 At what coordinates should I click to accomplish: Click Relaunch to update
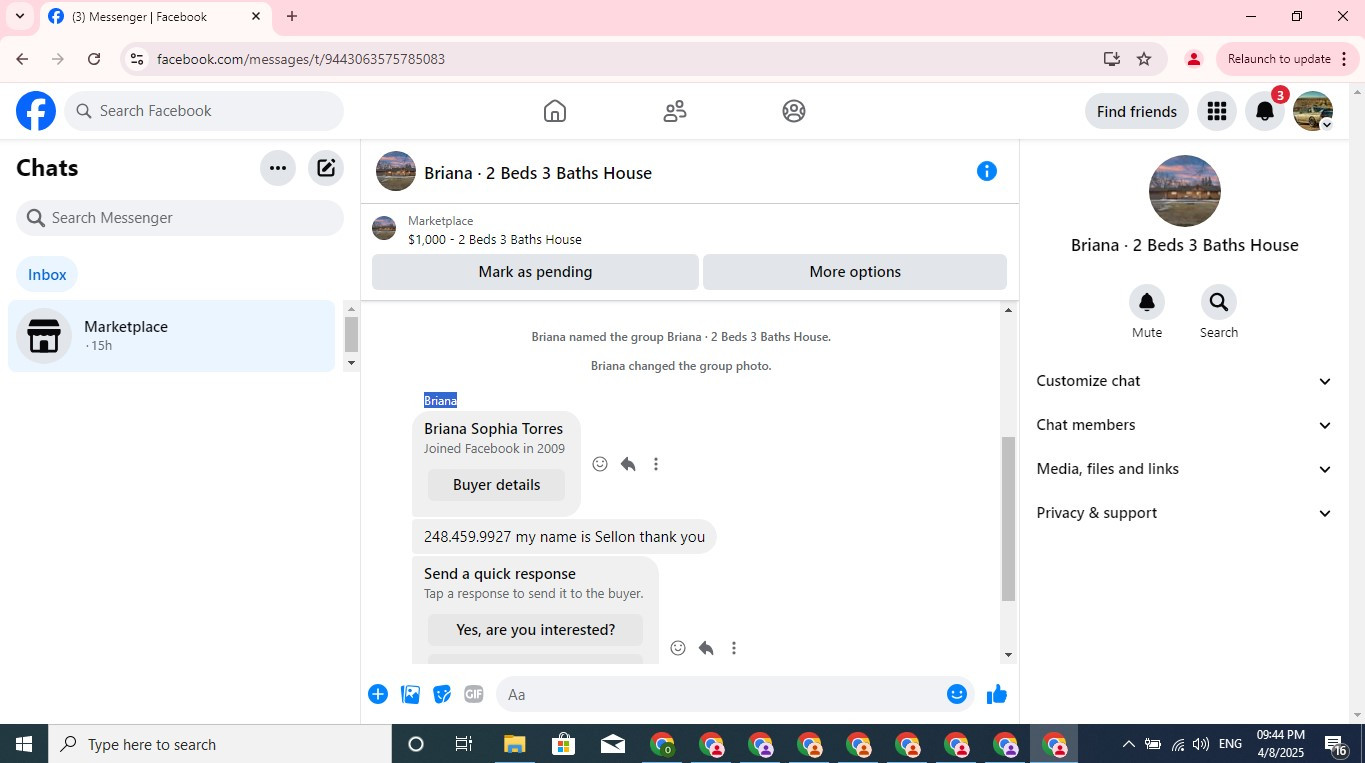[x=1288, y=59]
